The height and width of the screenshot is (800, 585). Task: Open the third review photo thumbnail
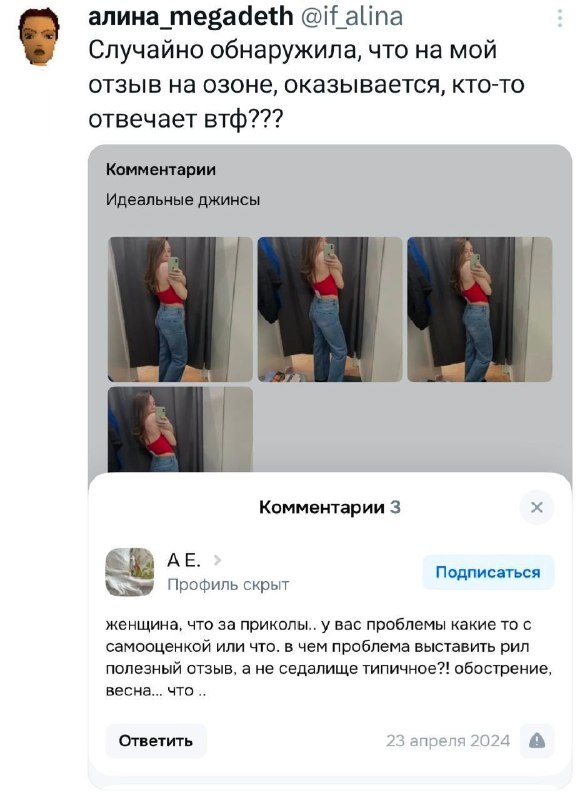[x=479, y=309]
